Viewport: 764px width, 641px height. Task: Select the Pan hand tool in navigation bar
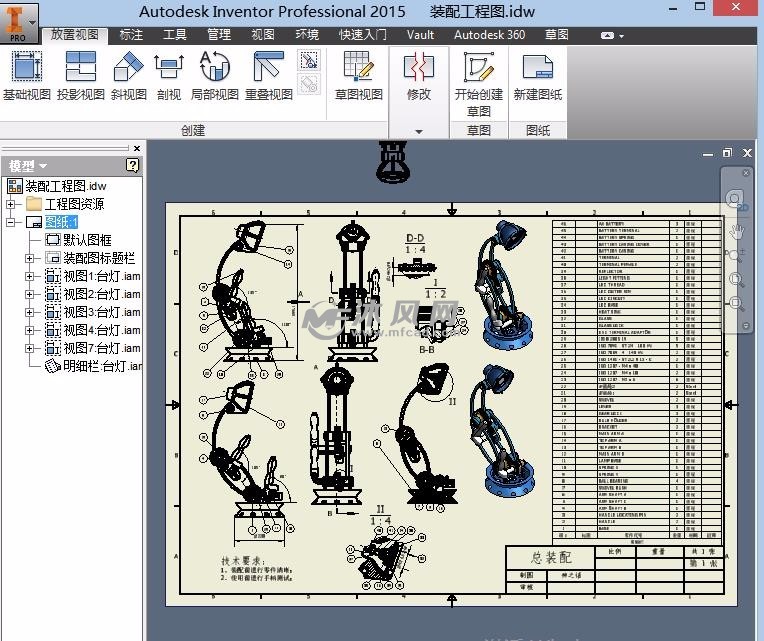[x=737, y=231]
